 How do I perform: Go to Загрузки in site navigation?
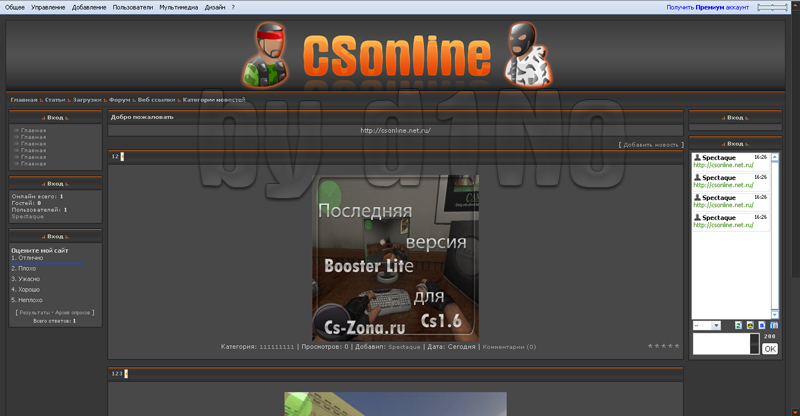click(87, 100)
